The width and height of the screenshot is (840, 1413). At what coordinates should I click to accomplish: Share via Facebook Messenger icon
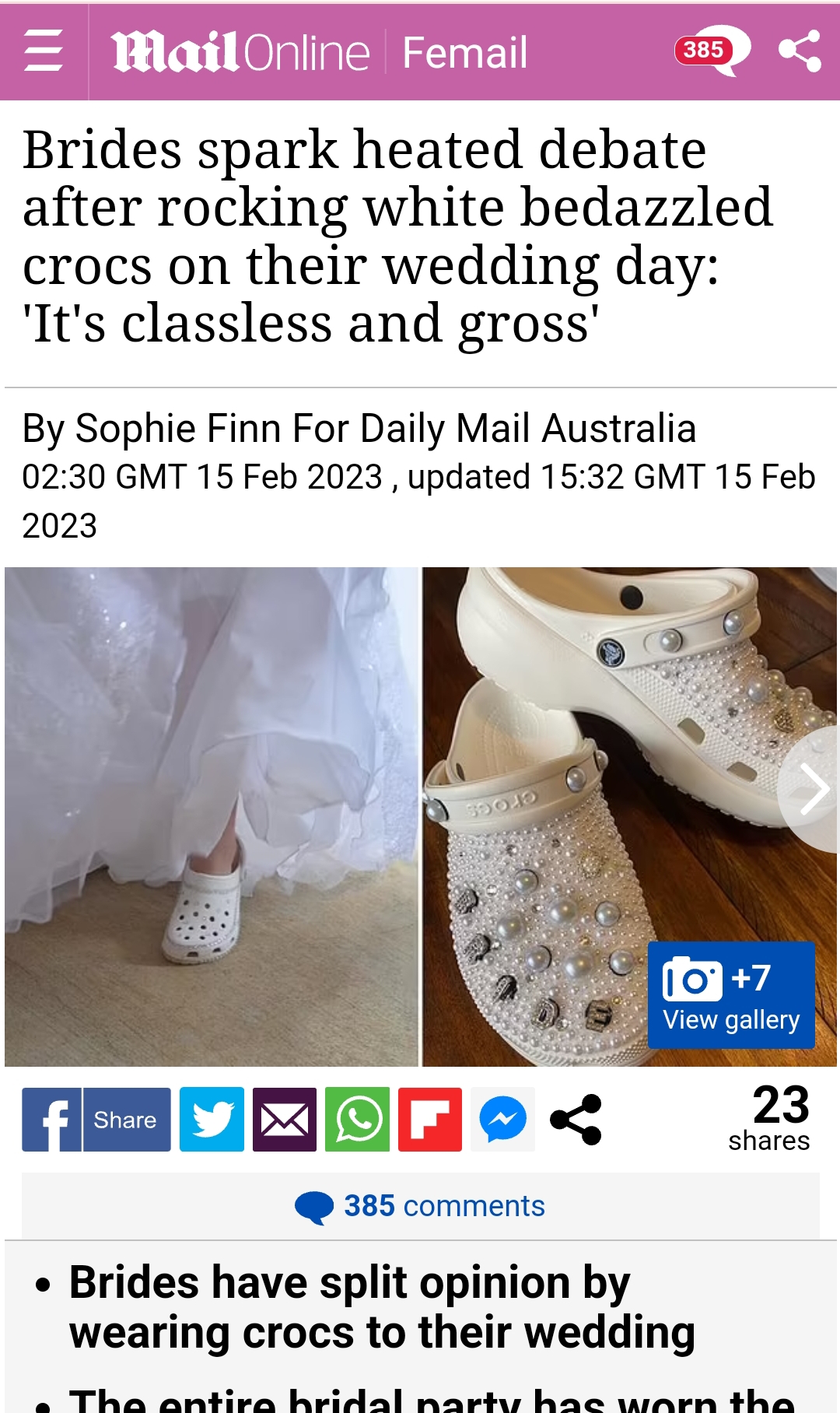click(503, 1120)
